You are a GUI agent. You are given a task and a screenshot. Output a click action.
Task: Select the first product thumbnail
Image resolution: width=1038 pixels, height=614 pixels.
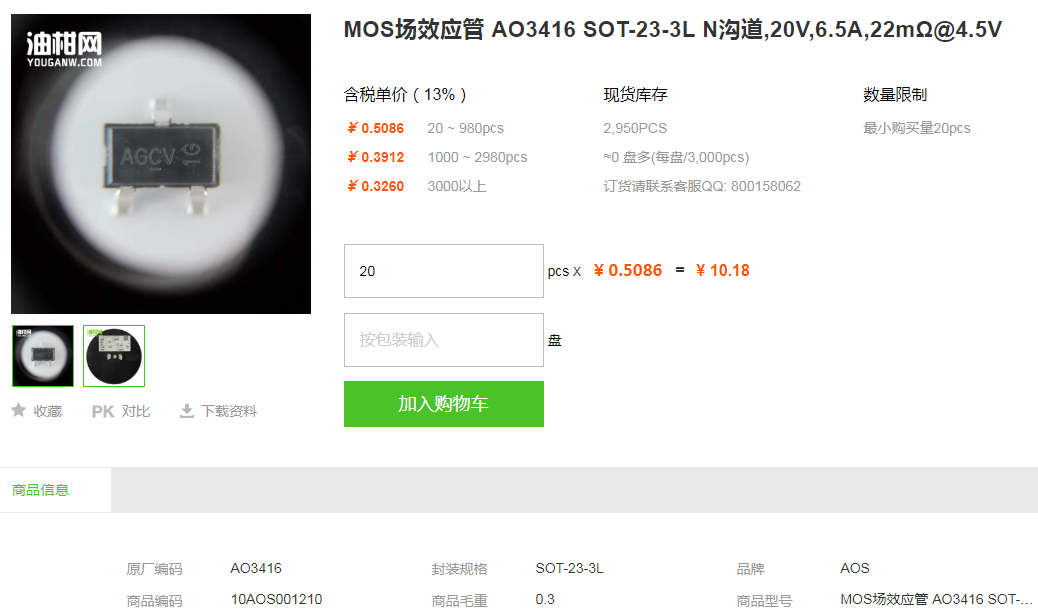[x=43, y=356]
